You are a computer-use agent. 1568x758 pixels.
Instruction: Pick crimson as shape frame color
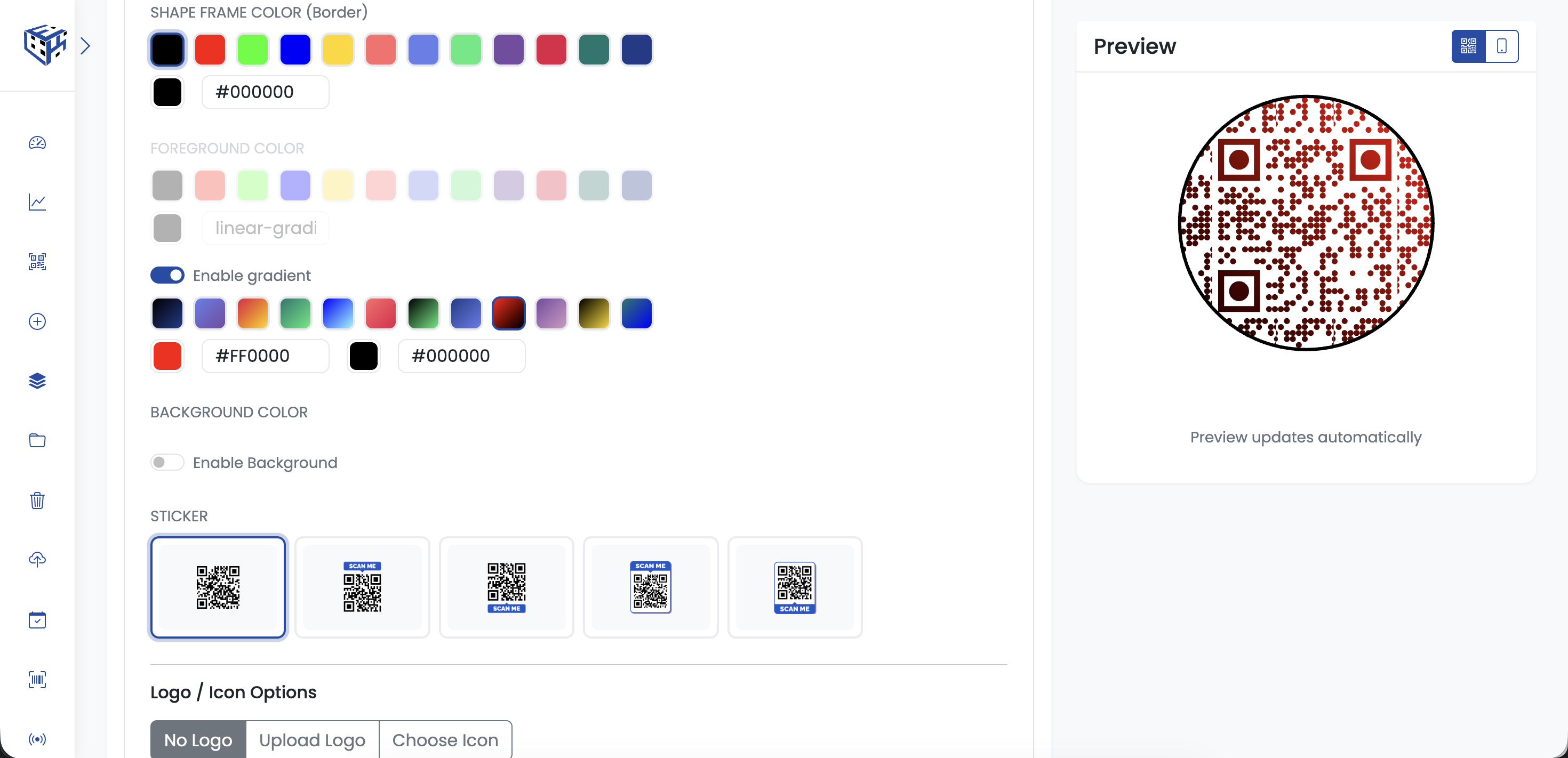point(551,49)
